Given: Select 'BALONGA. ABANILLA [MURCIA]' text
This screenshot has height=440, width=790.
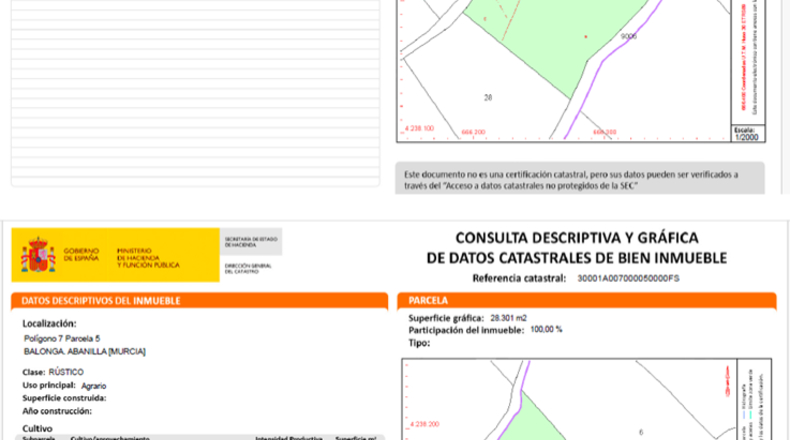Looking at the screenshot, I should [85, 351].
